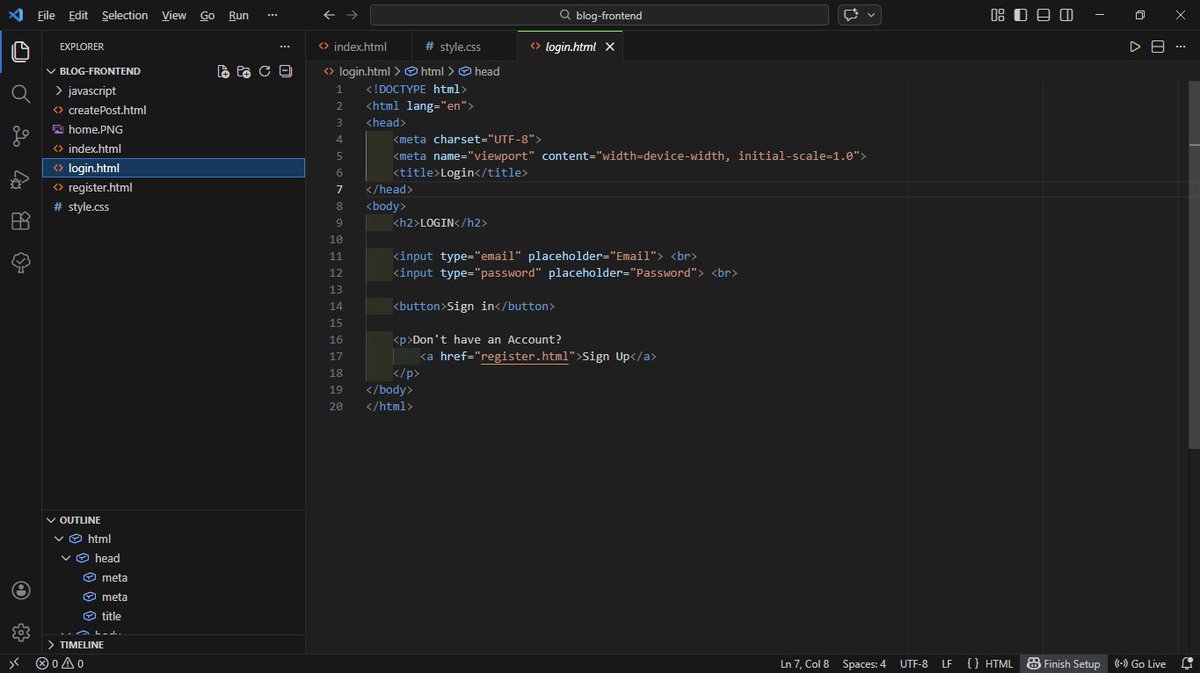Open the Source Control view

20,136
